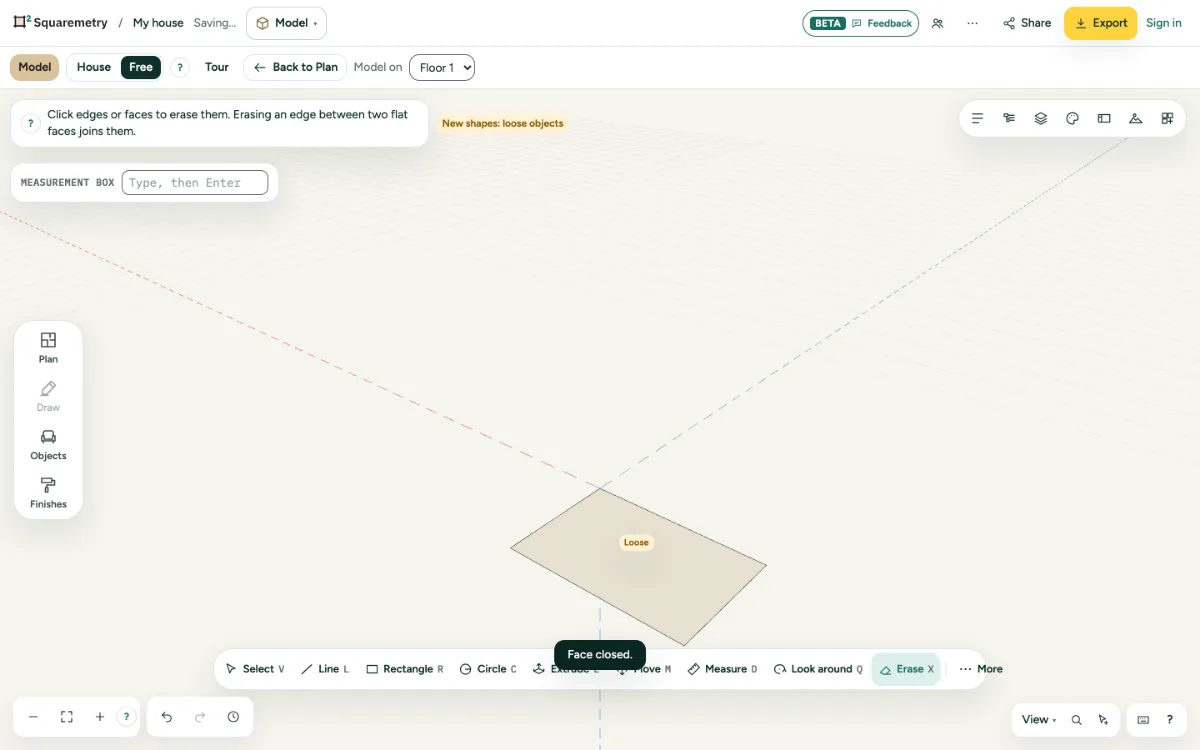The image size is (1200, 750).
Task: Open the Finishes panel in left sidebar
Action: (48, 493)
